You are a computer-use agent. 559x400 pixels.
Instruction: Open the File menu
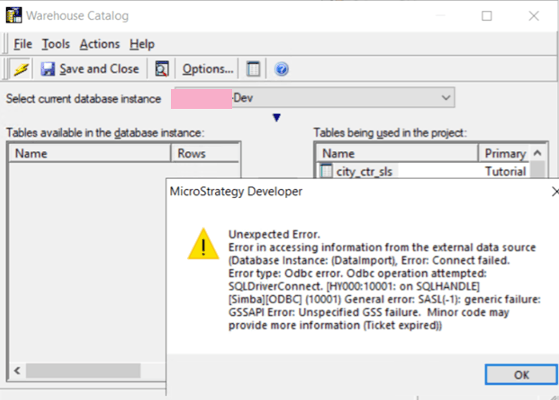(x=23, y=44)
